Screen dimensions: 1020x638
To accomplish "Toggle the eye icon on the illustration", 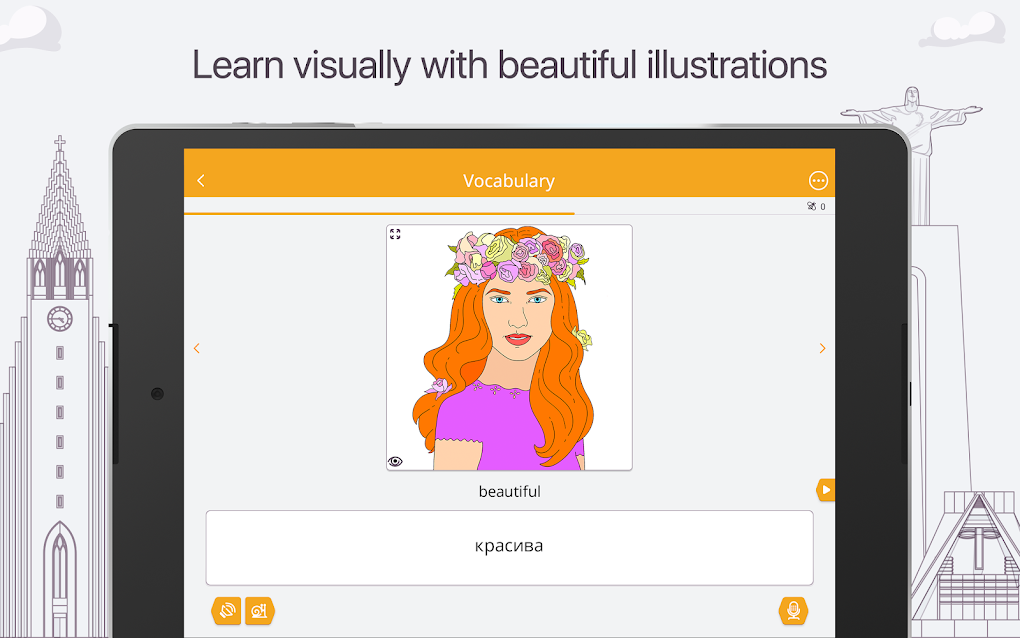I will pos(395,461).
